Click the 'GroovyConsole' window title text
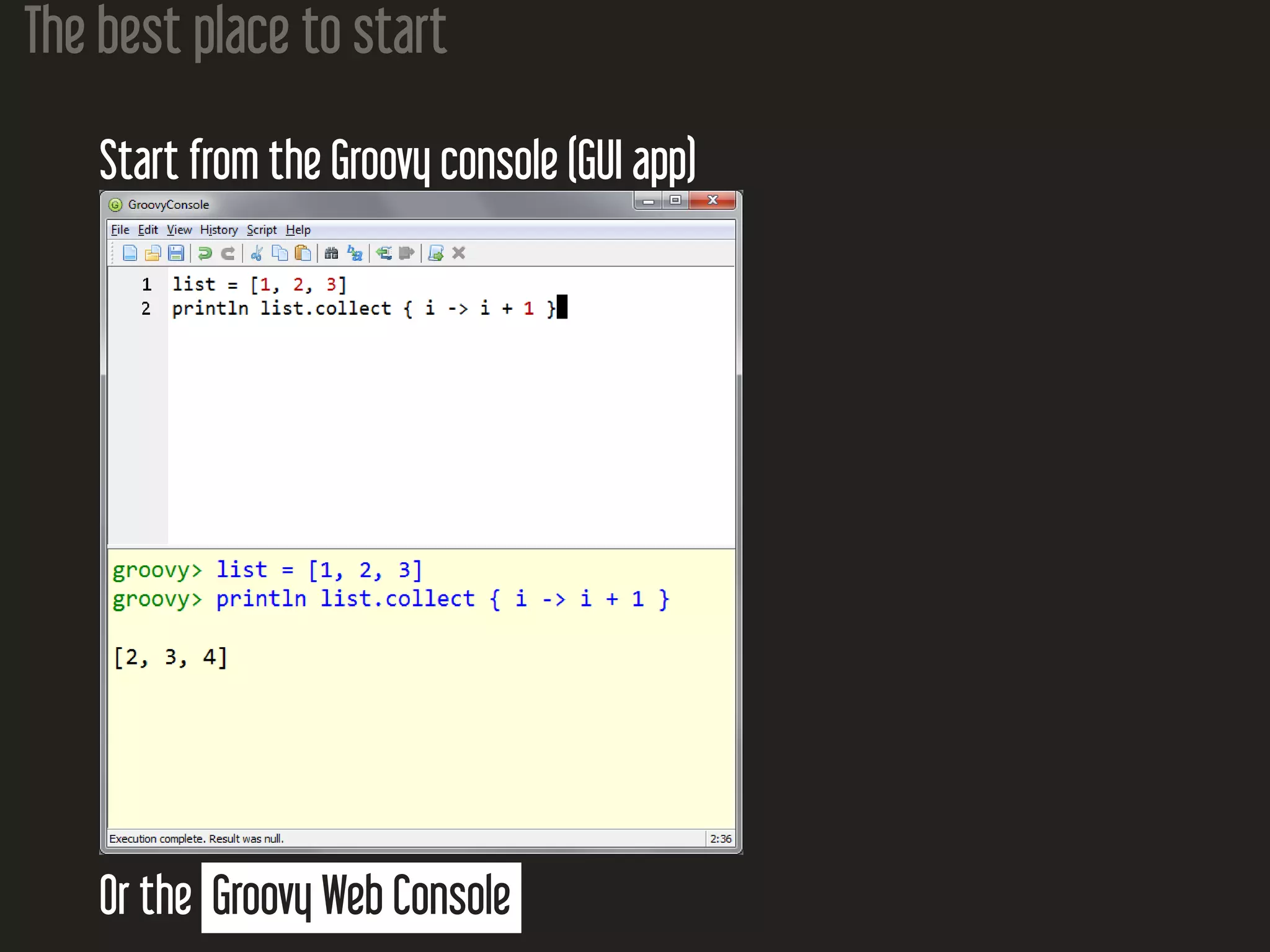Viewport: 1270px width, 952px height. coord(169,205)
